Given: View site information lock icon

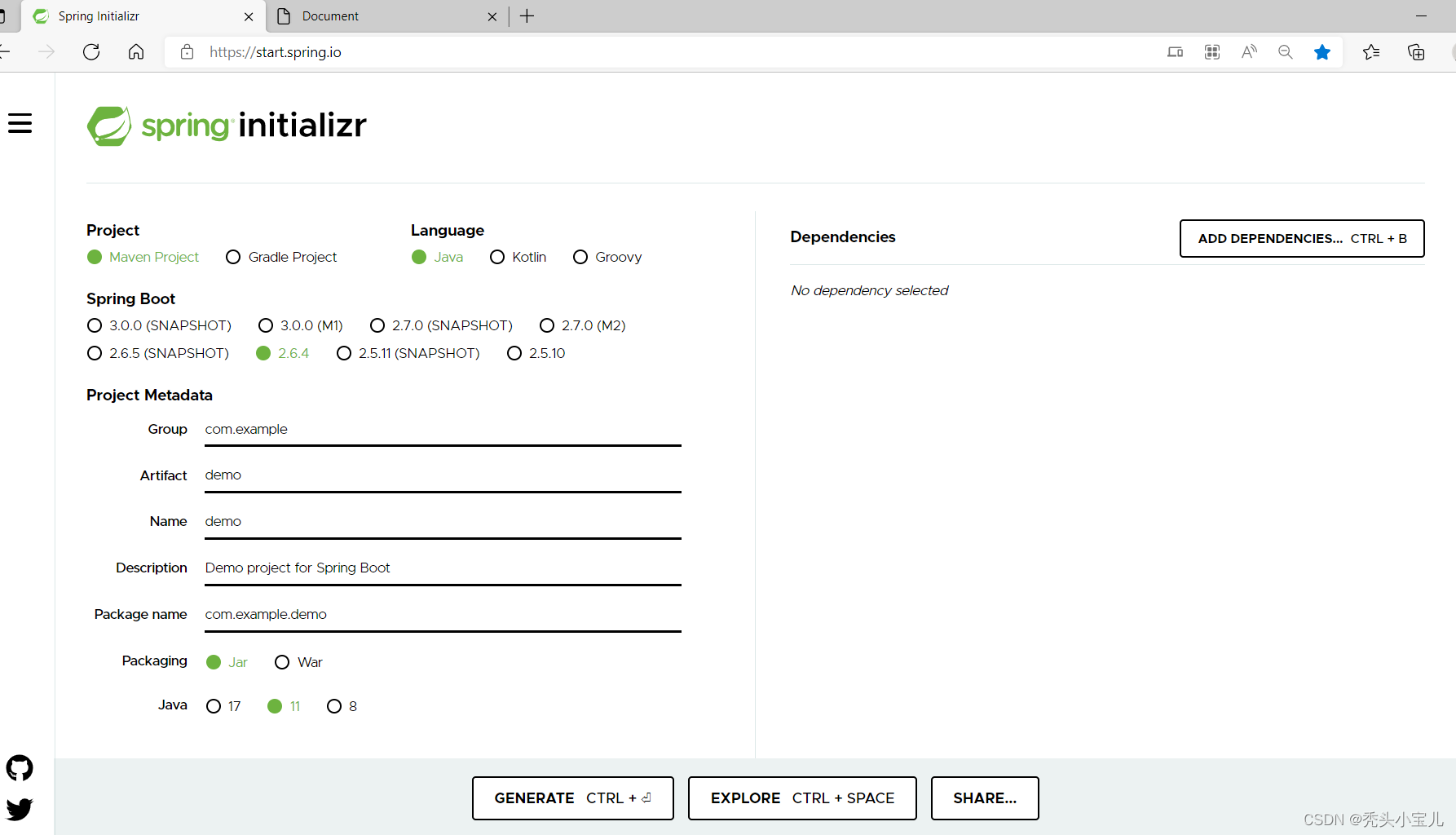Looking at the screenshot, I should click(187, 52).
